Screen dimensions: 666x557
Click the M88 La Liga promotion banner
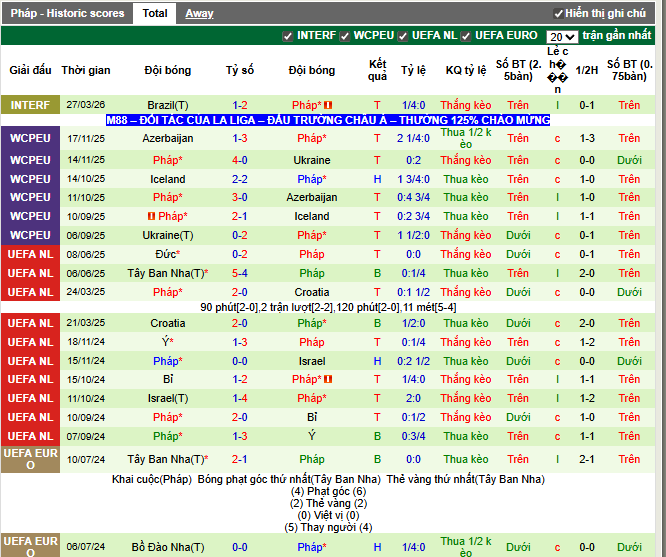[328, 120]
